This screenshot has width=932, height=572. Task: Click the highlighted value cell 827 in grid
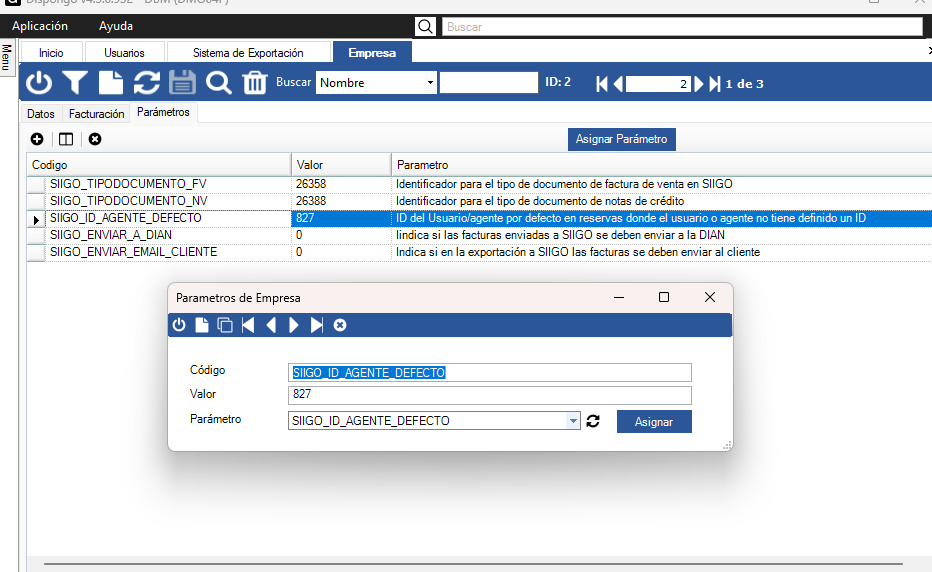341,218
